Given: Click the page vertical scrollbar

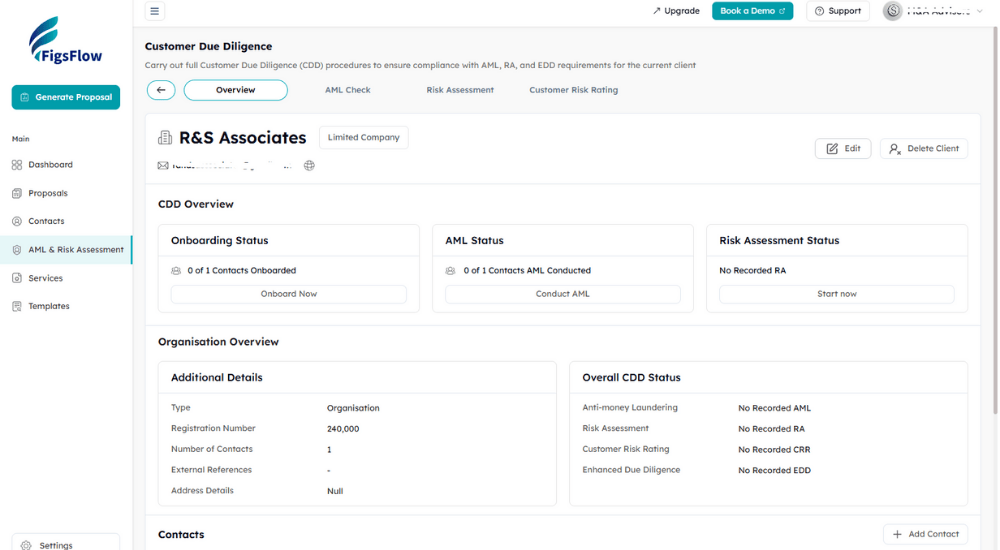Looking at the screenshot, I should point(994,220).
